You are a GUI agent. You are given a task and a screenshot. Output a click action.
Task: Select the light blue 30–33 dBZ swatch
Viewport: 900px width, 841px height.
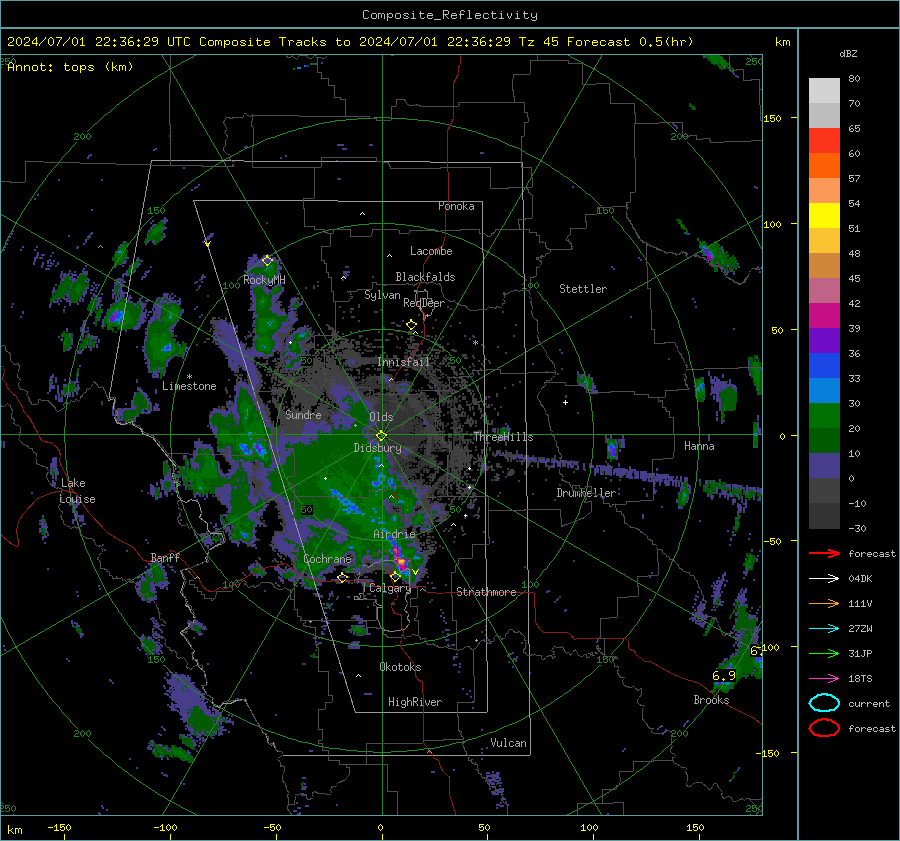coord(824,390)
